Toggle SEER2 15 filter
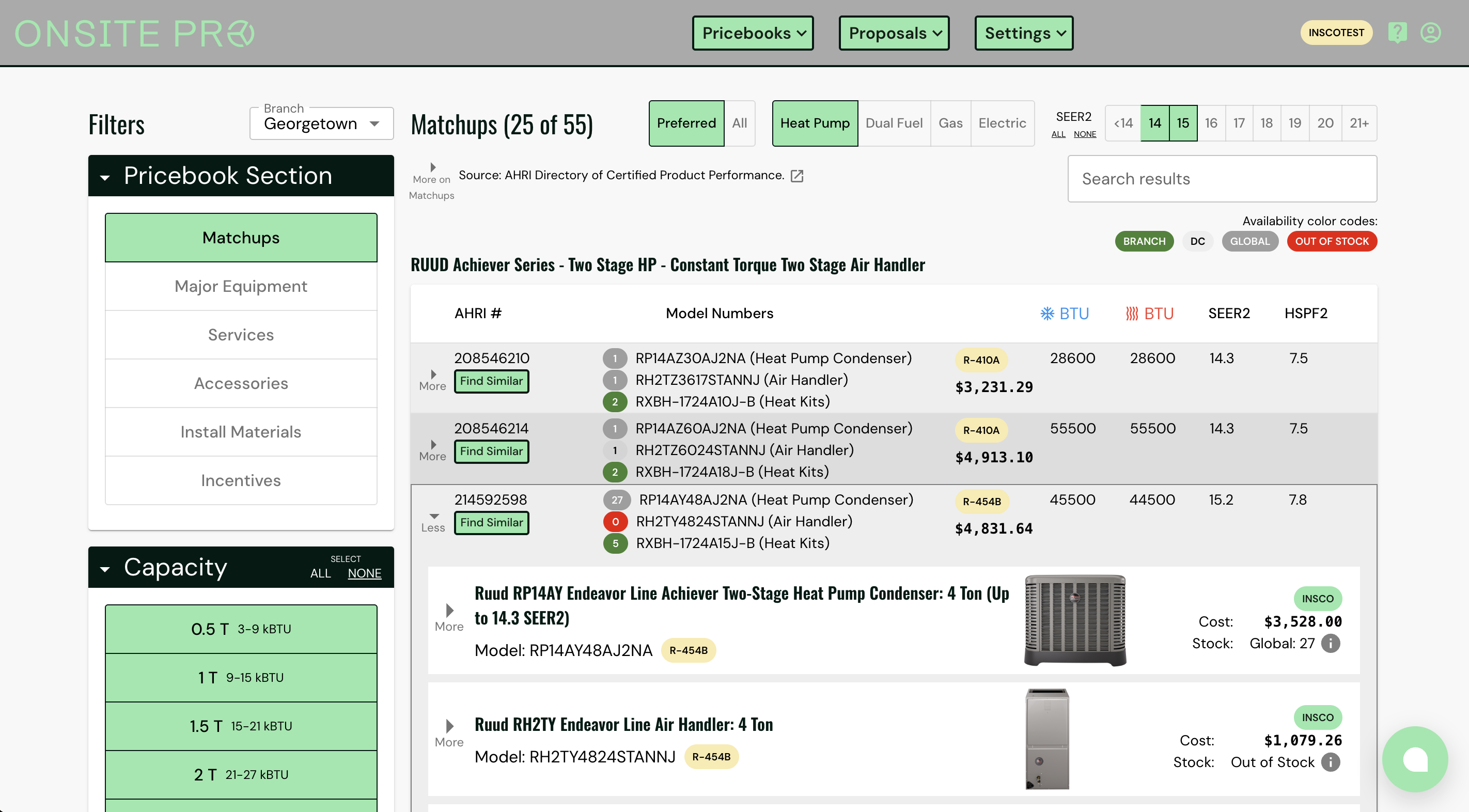 pos(1183,123)
